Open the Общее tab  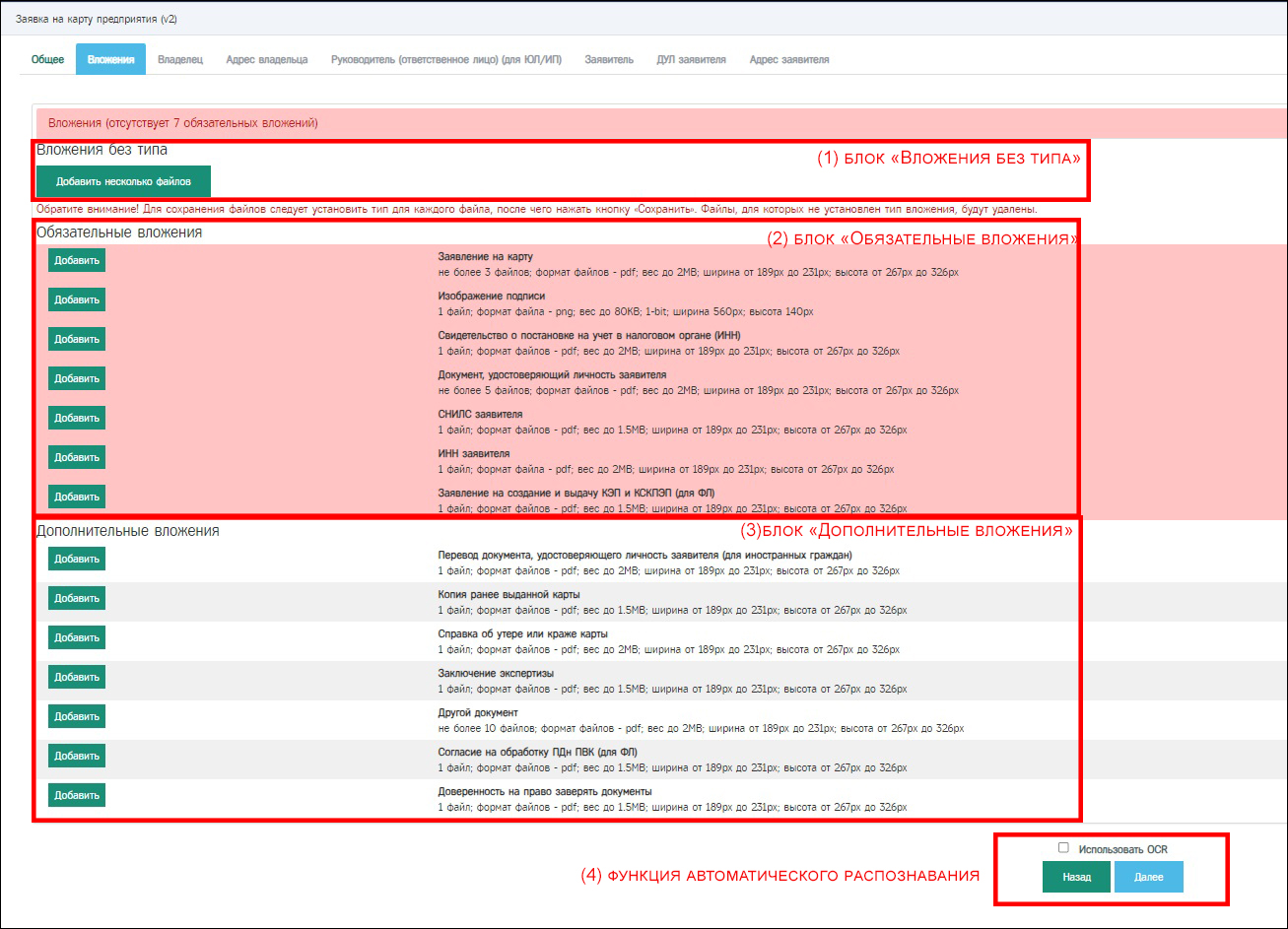click(47, 59)
